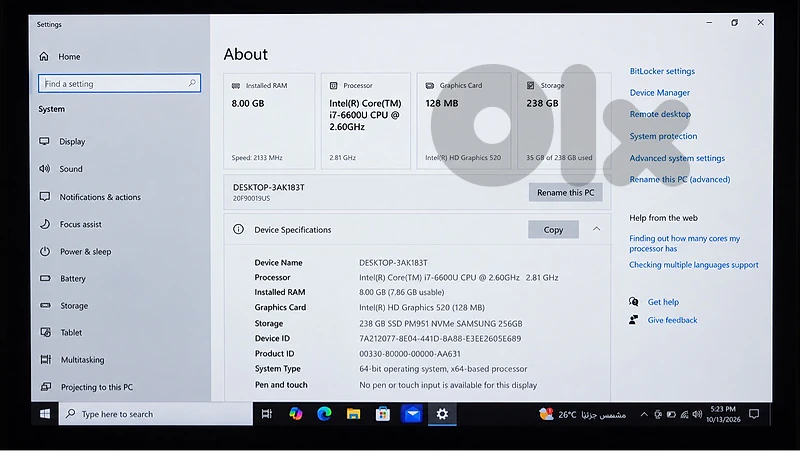Click the taskbar 'Type here to search' box
The width and height of the screenshot is (800, 451).
[156, 414]
